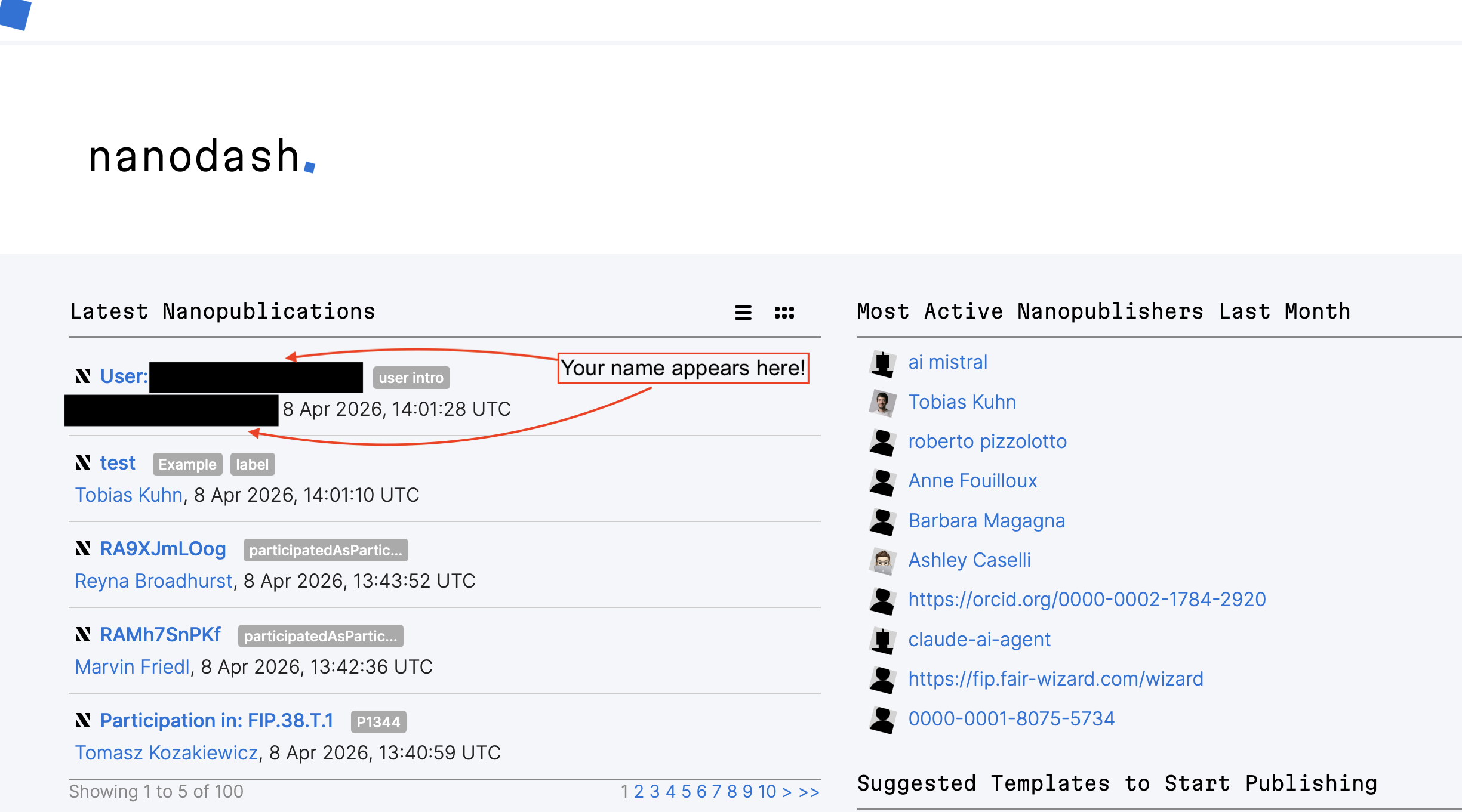Switch to list view icon

[743, 313]
